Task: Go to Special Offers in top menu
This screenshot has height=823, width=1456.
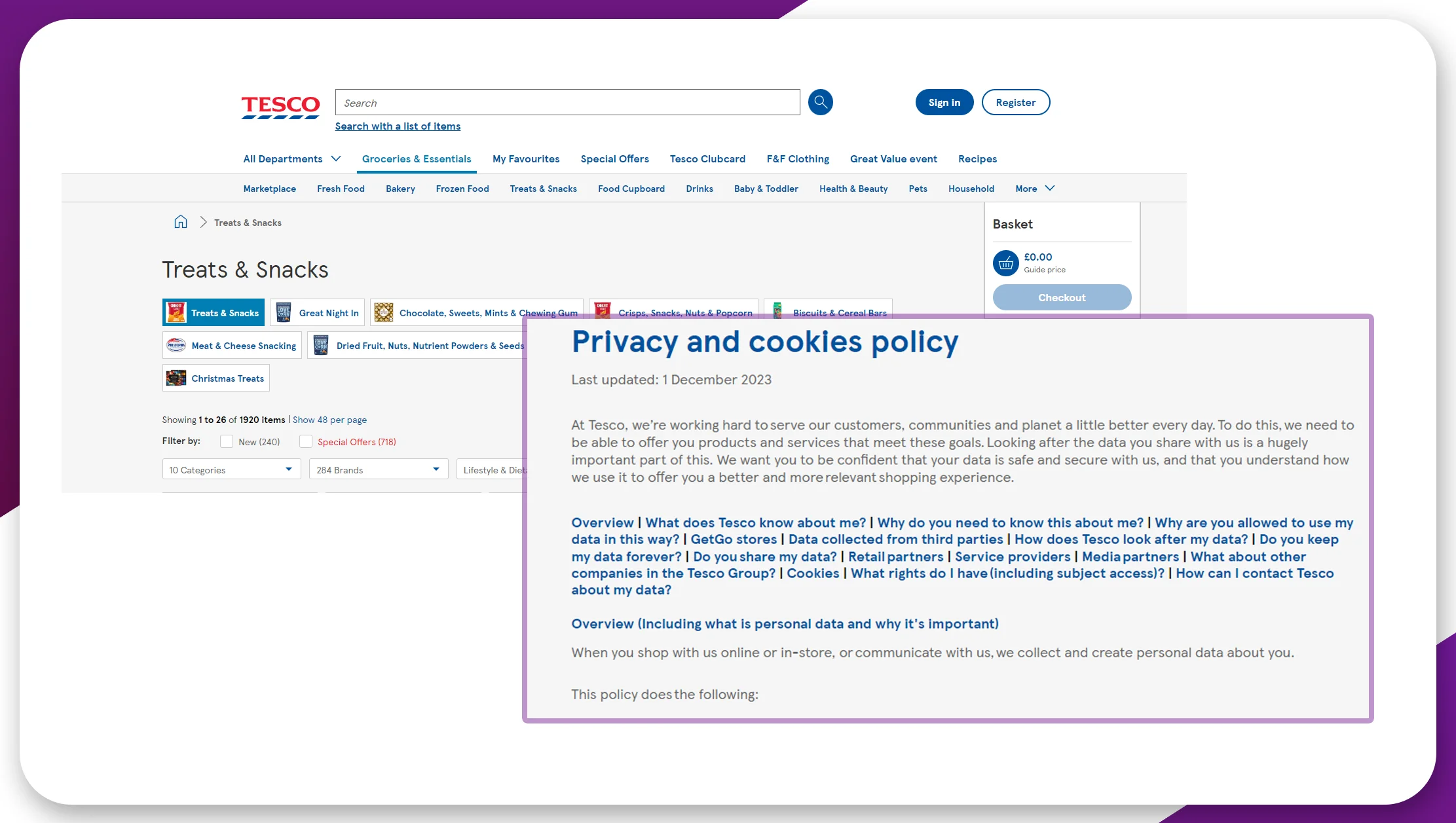Action: pos(615,159)
